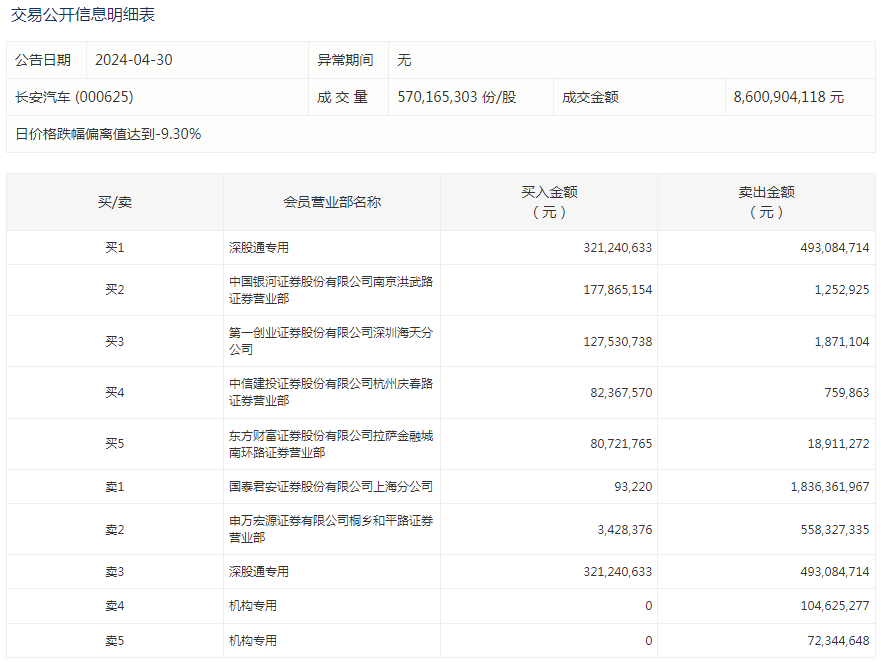Open 第一创业证券 深圳海天分公司 entry

click(330, 341)
